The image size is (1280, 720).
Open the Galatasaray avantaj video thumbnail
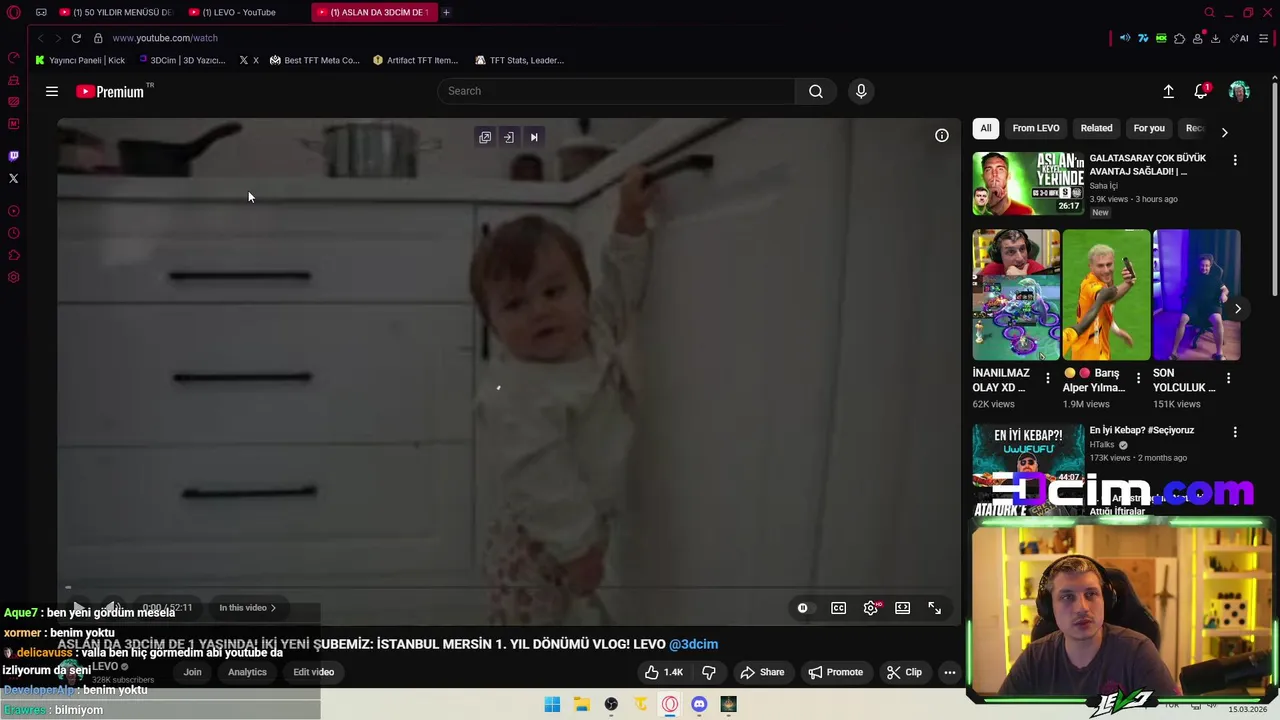click(x=1028, y=184)
